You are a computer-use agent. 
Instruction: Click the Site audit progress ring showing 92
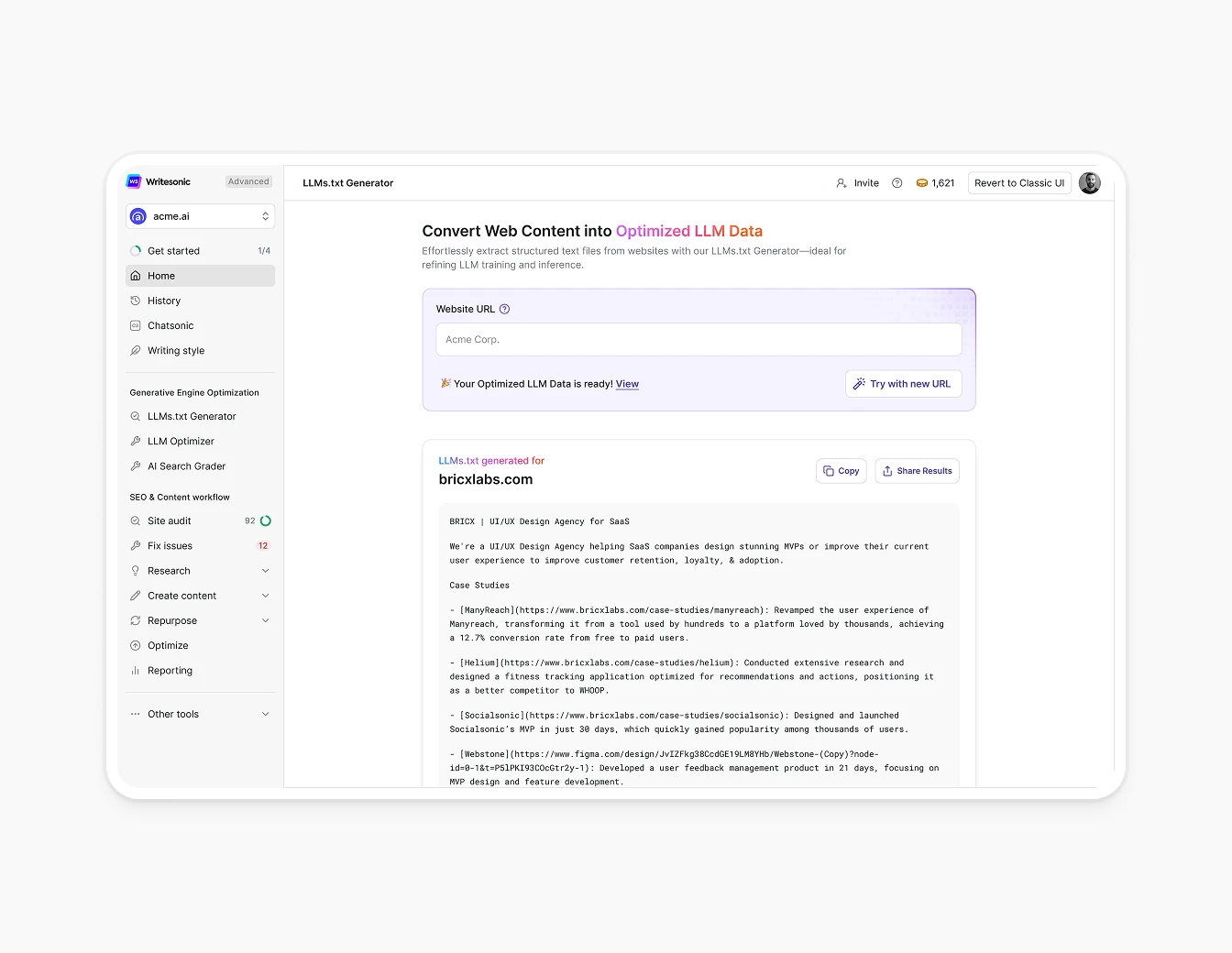tap(263, 520)
